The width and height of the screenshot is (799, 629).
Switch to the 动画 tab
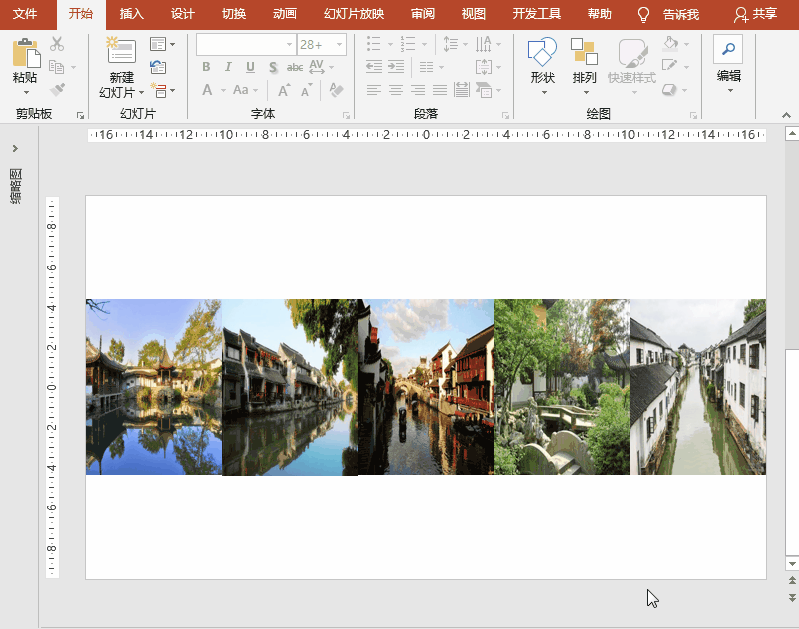[284, 14]
